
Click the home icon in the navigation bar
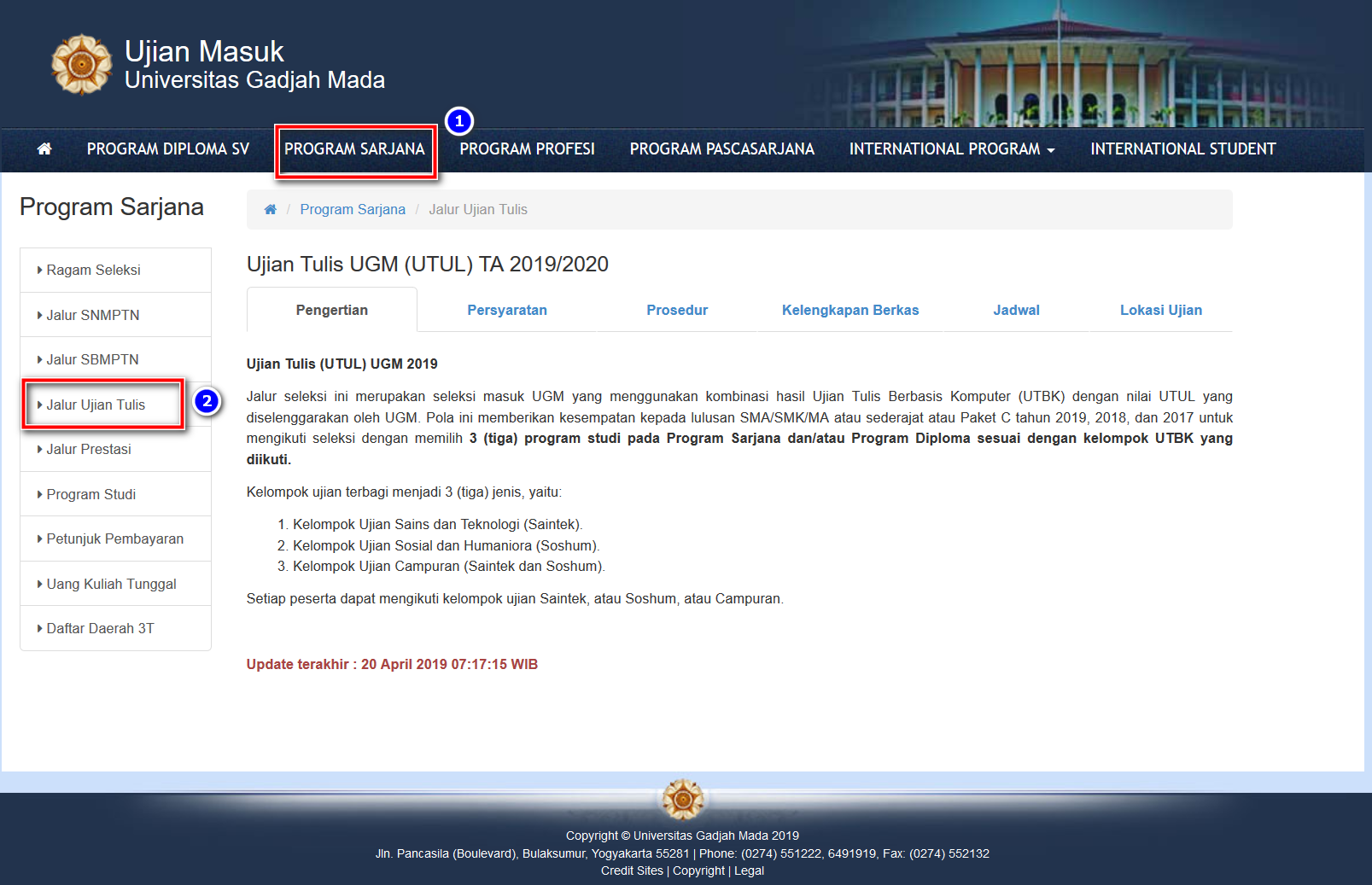[x=44, y=149]
